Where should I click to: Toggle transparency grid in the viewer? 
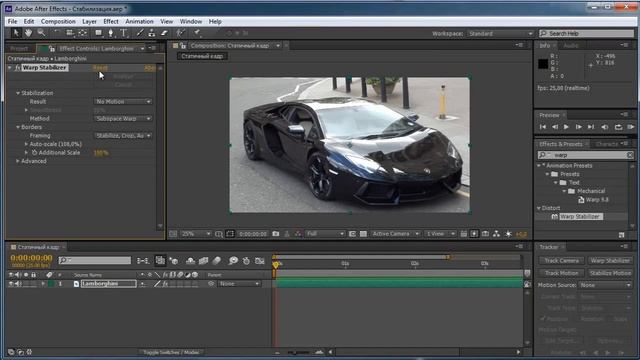[x=363, y=234]
